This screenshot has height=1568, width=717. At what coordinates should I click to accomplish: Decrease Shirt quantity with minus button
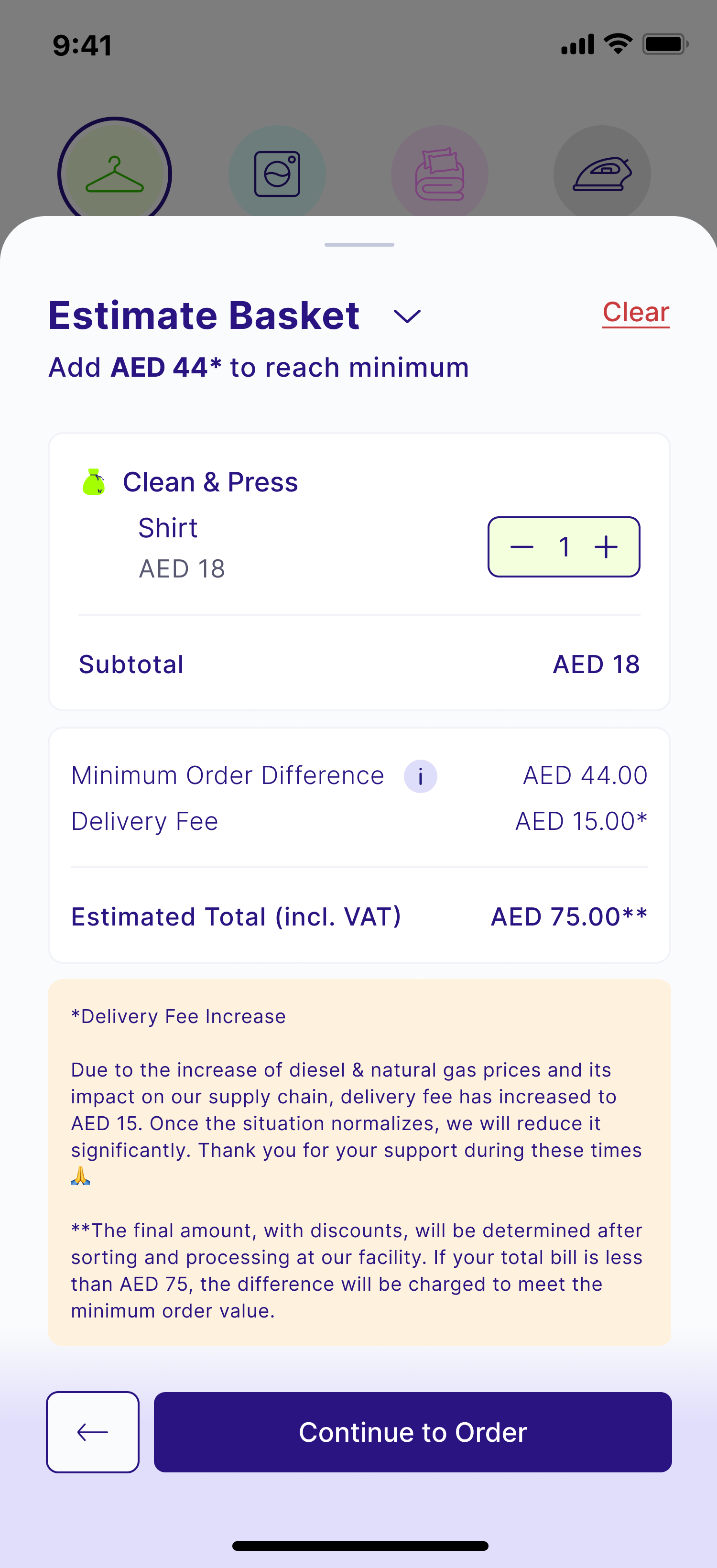click(x=521, y=546)
